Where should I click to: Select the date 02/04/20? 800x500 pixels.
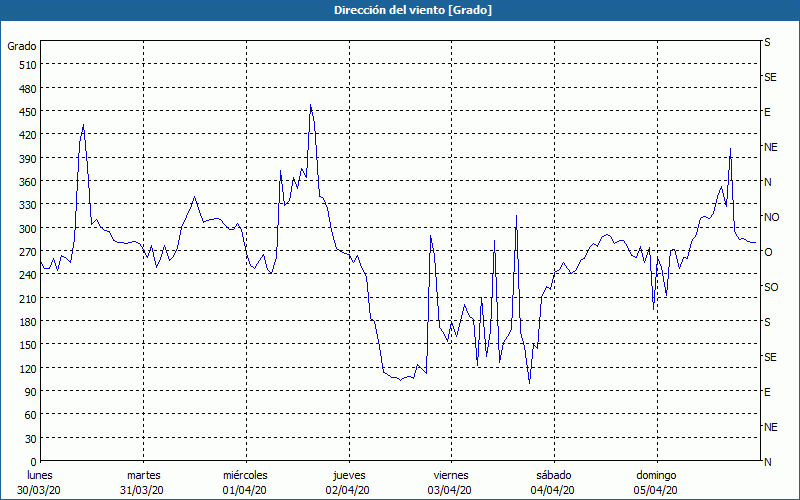[347, 490]
